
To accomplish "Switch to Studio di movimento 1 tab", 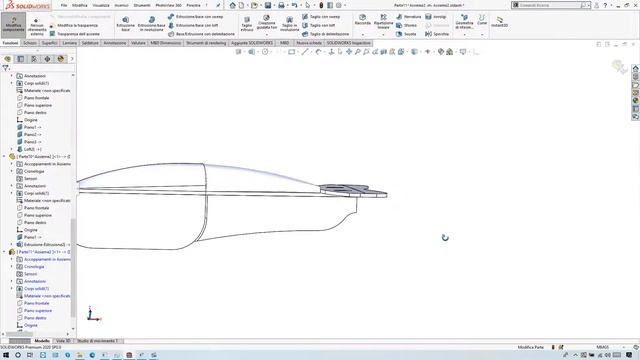I will [98, 341].
